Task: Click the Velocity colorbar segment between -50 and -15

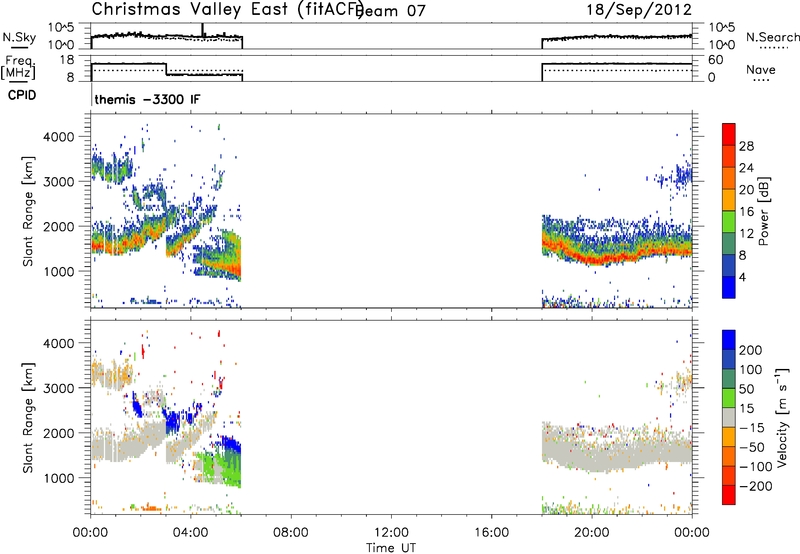Action: 729,437
